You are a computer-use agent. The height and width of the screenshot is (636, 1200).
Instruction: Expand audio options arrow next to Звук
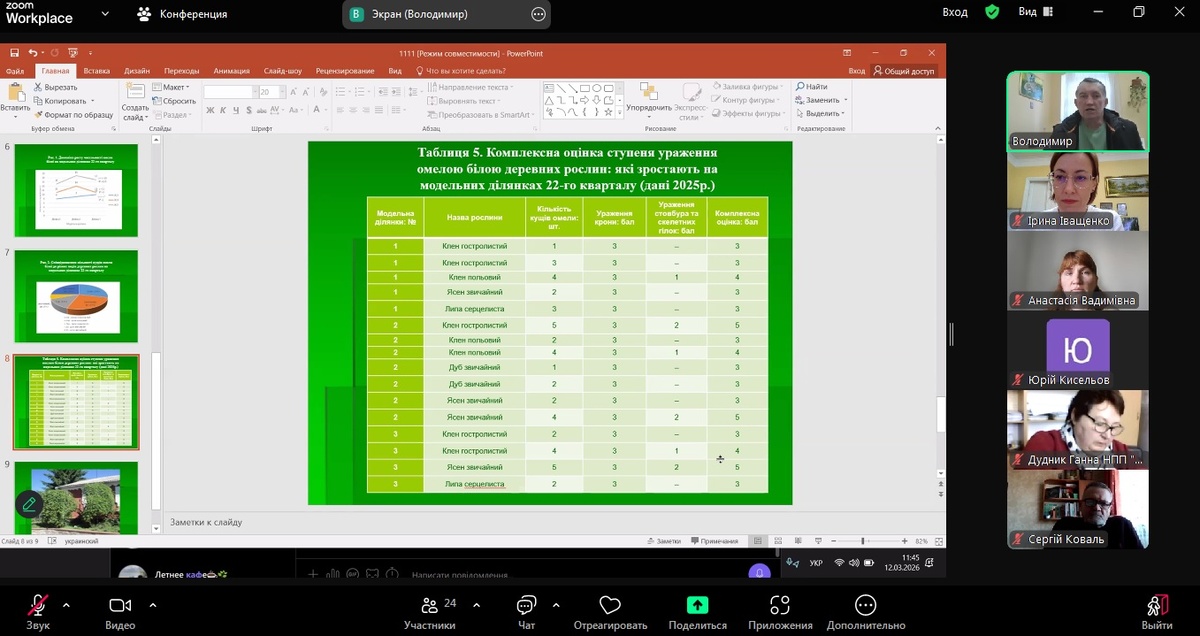point(66,605)
